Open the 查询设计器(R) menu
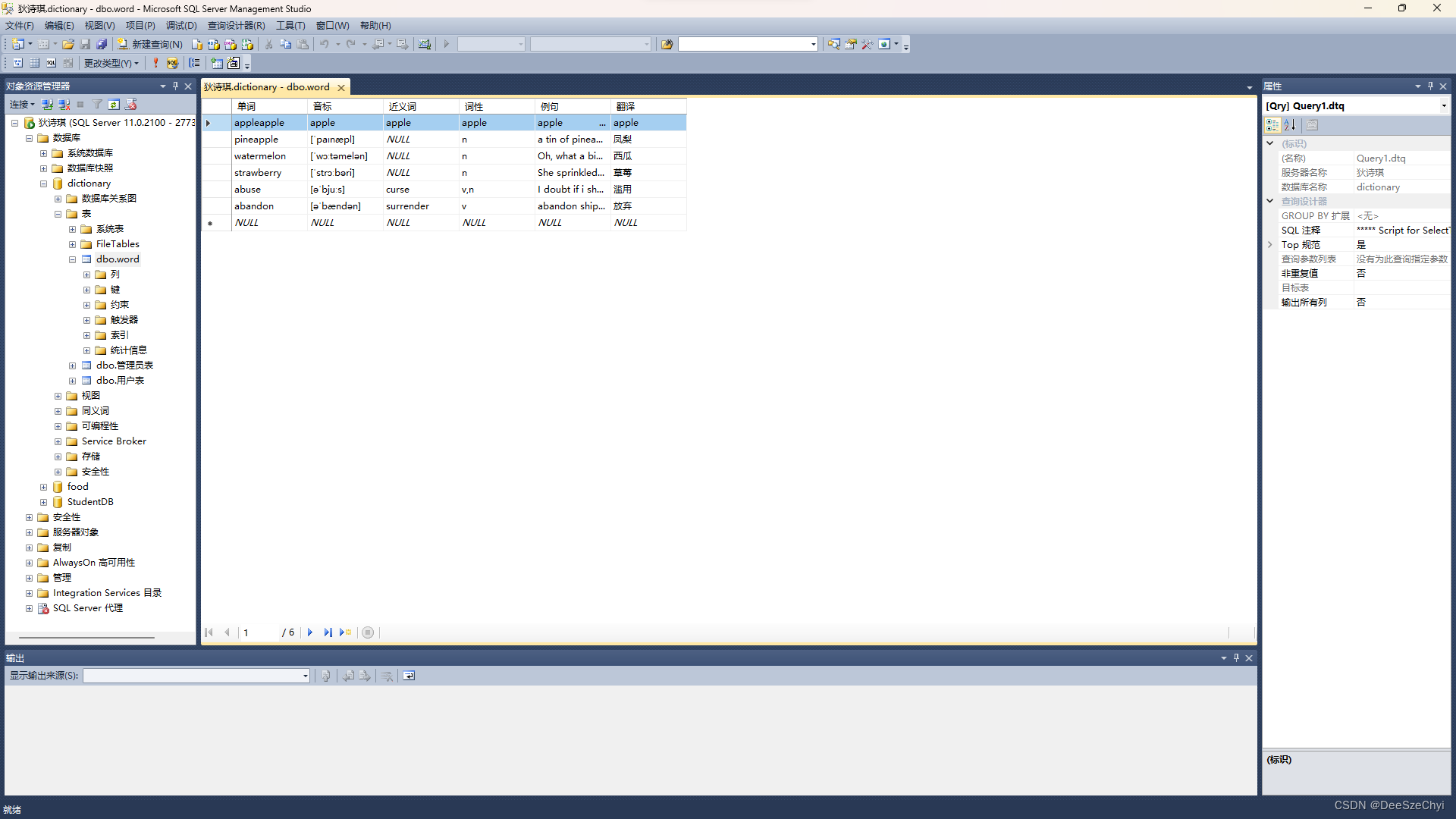This screenshot has width=1456, height=819. click(x=236, y=25)
